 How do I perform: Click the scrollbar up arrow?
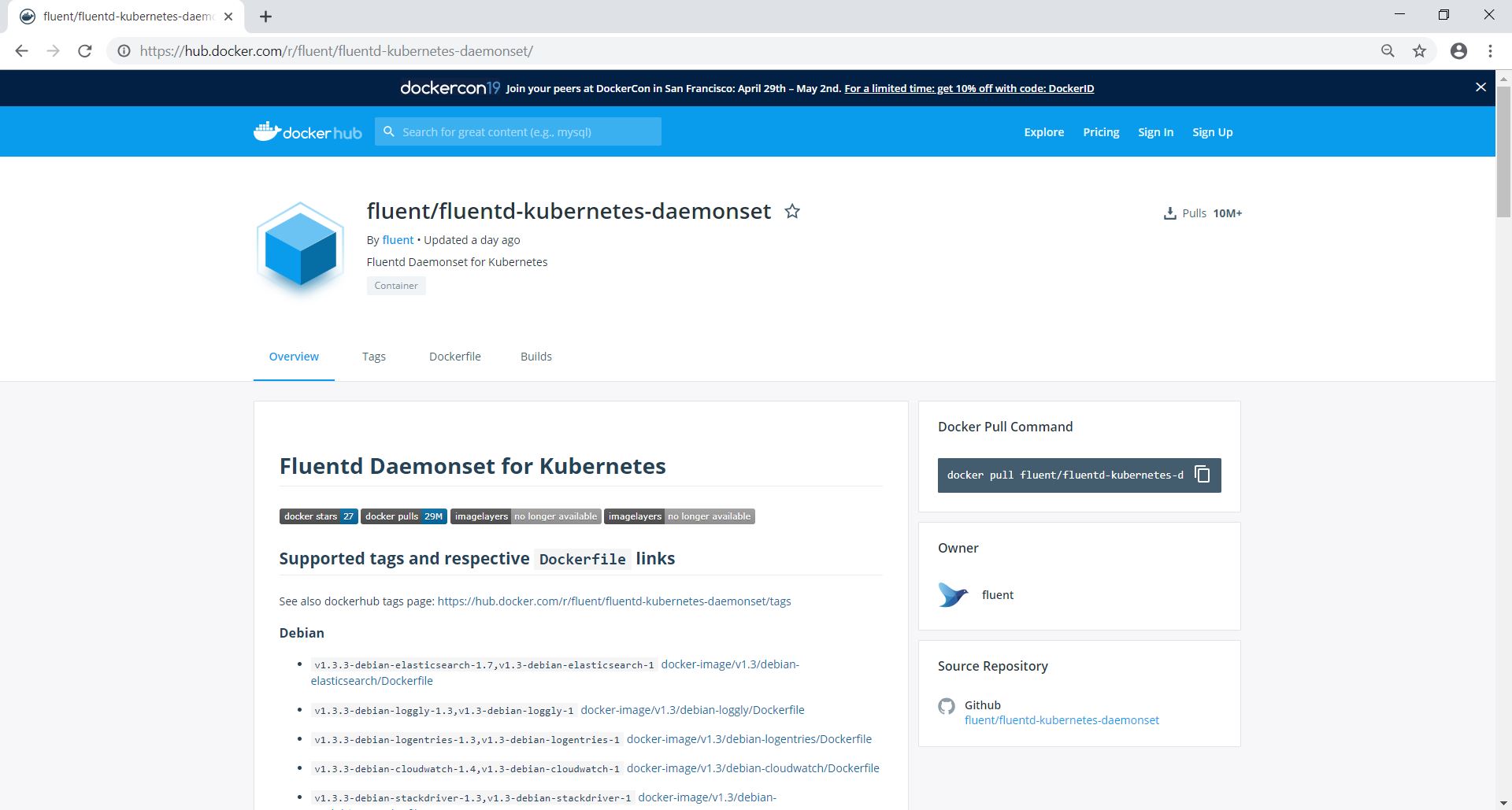pyautogui.click(x=1503, y=77)
